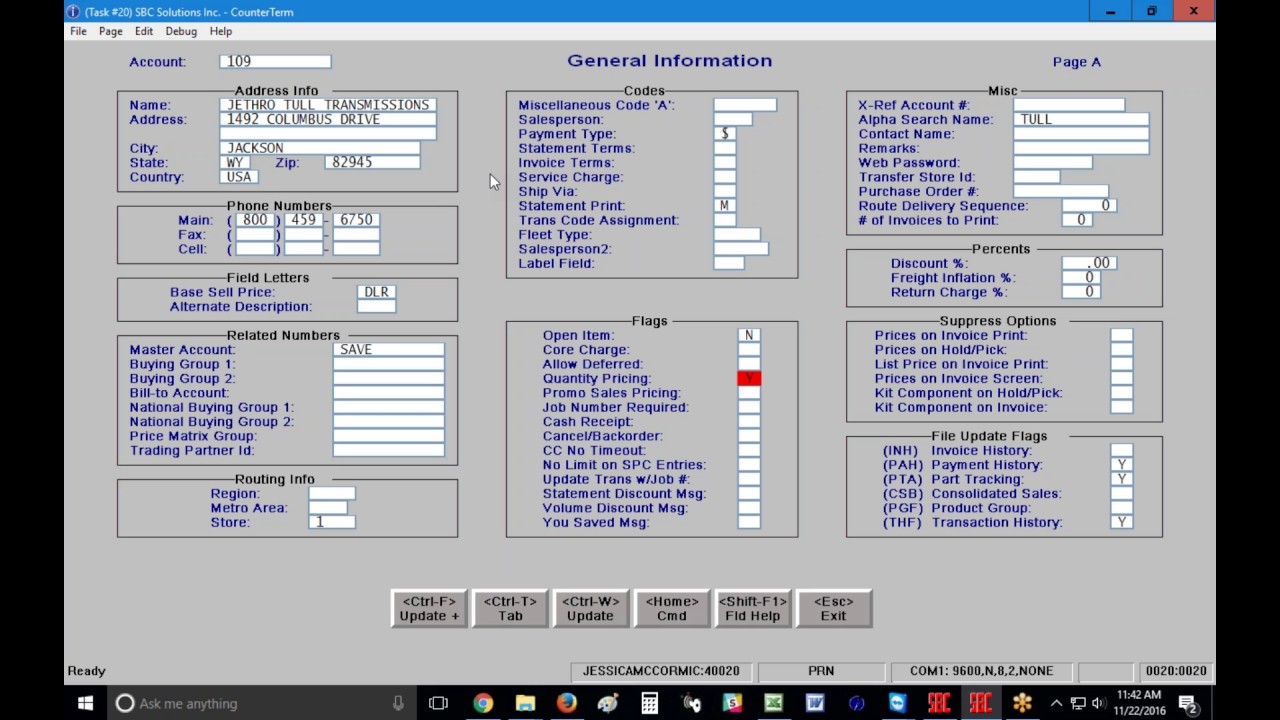The height and width of the screenshot is (720, 1280).
Task: Click the Store field in Routing Info
Action: 332,522
